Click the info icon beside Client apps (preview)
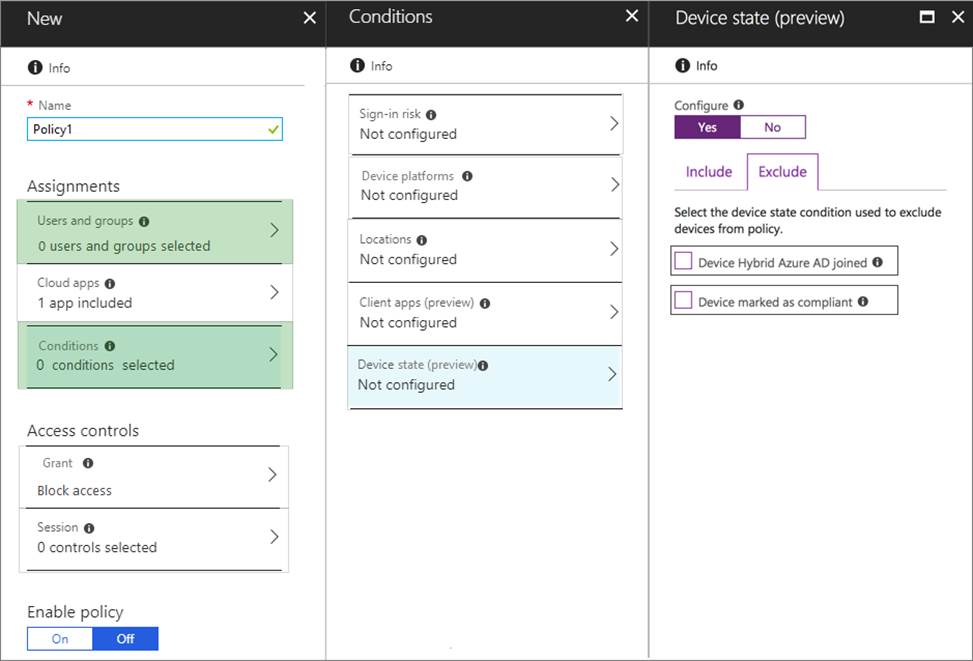 tap(485, 303)
